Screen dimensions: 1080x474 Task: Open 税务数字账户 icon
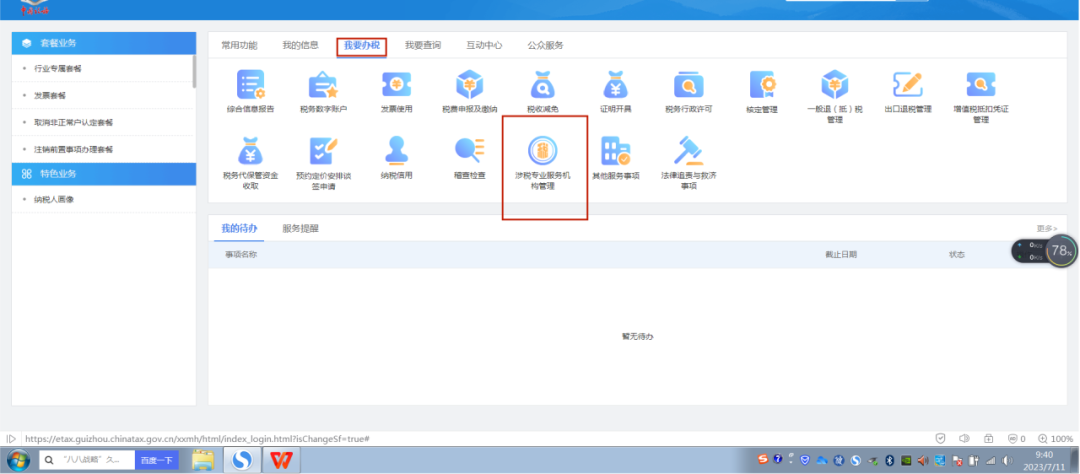322,85
